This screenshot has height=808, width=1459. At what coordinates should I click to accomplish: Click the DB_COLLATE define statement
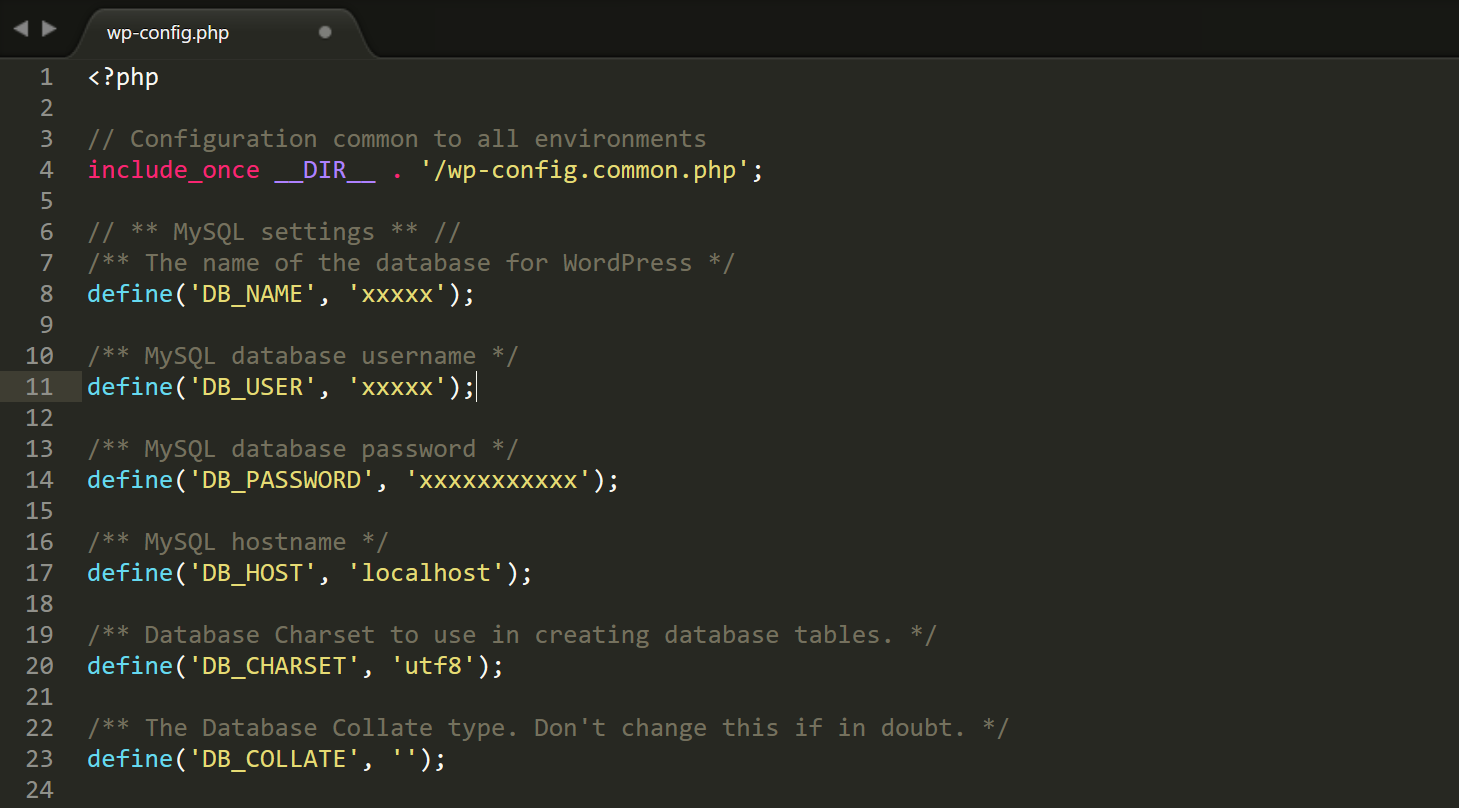(x=265, y=758)
